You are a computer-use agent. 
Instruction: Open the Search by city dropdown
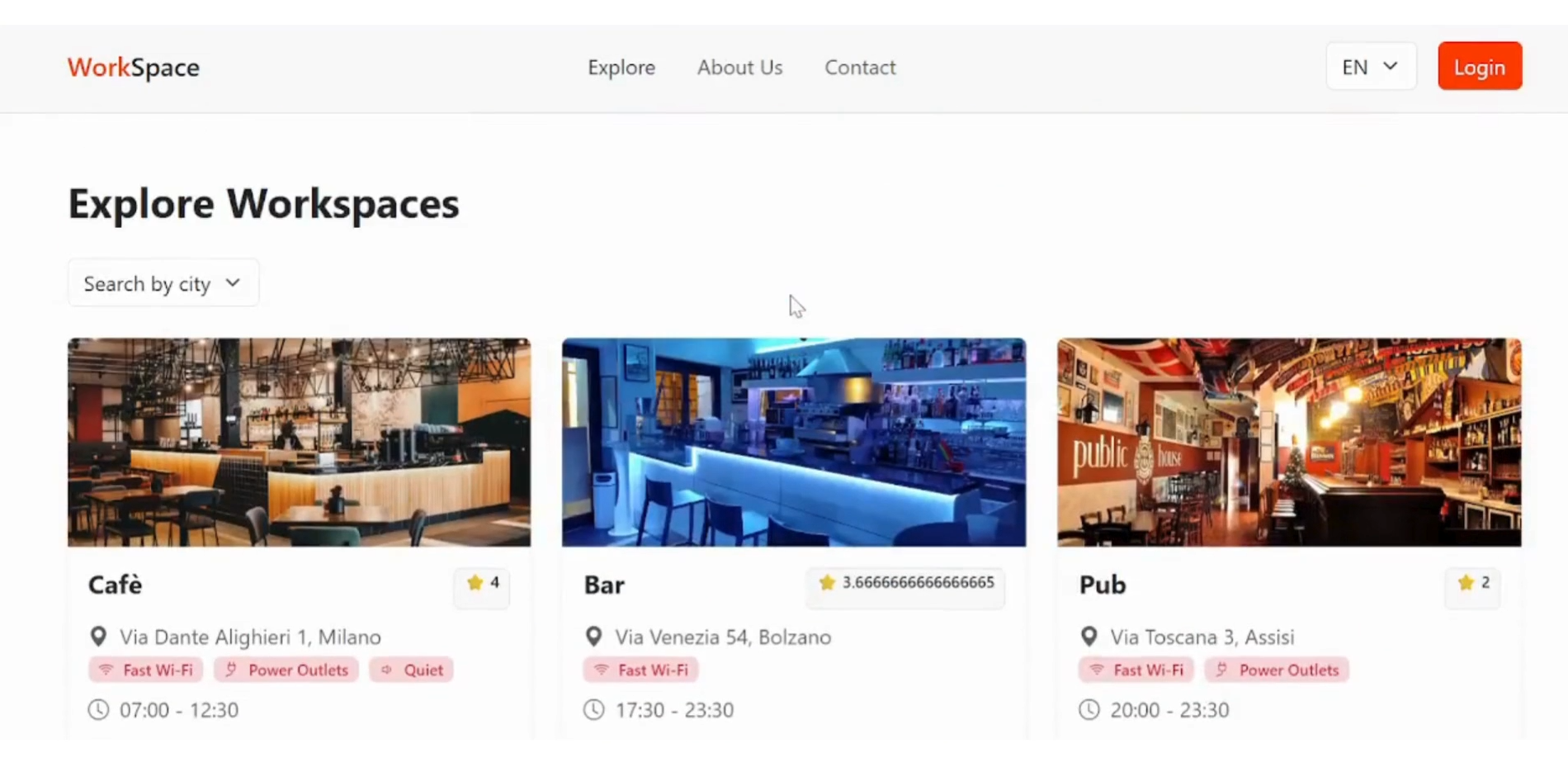tap(163, 283)
